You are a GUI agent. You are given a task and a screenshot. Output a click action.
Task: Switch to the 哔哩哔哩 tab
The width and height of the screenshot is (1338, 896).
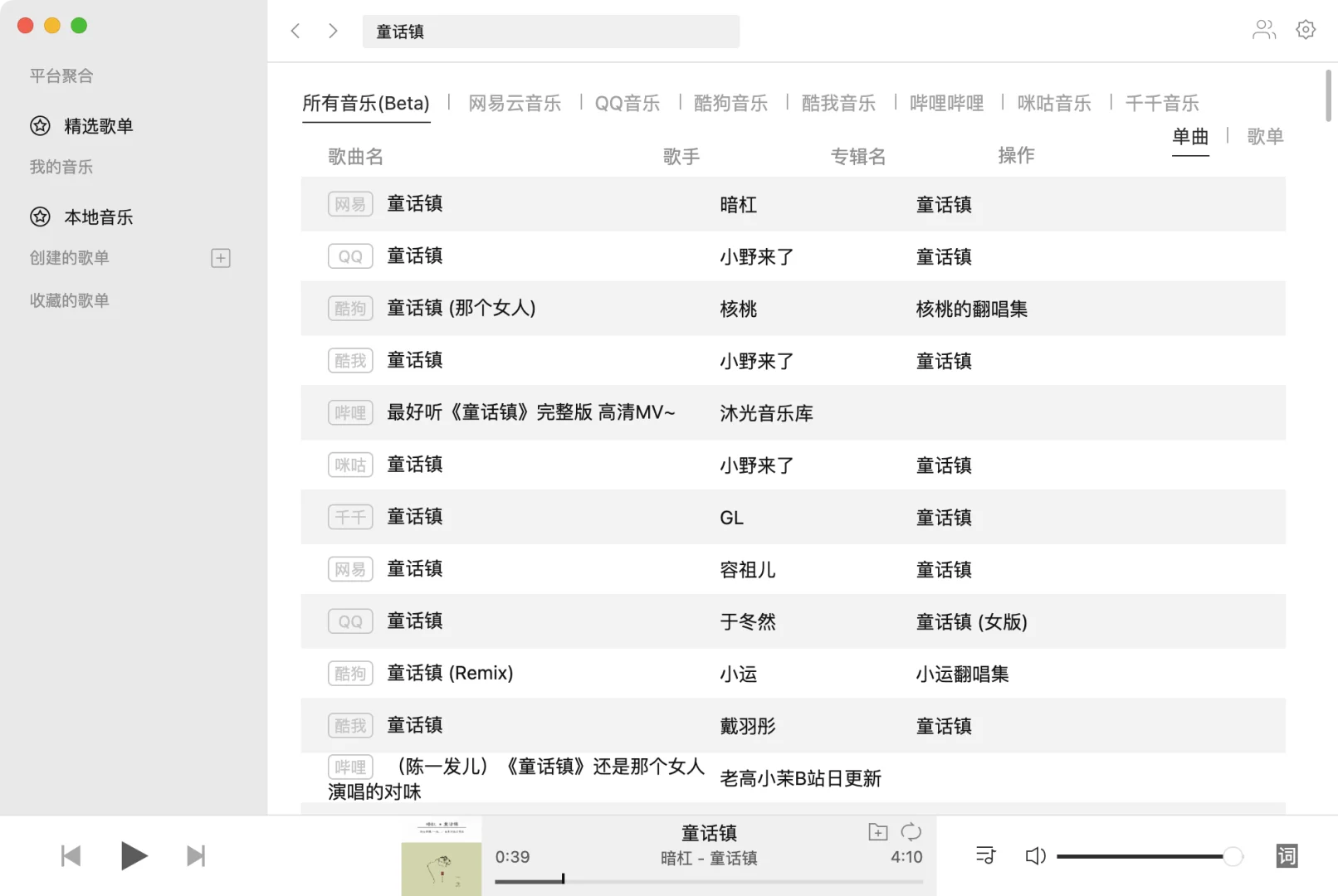(x=946, y=103)
